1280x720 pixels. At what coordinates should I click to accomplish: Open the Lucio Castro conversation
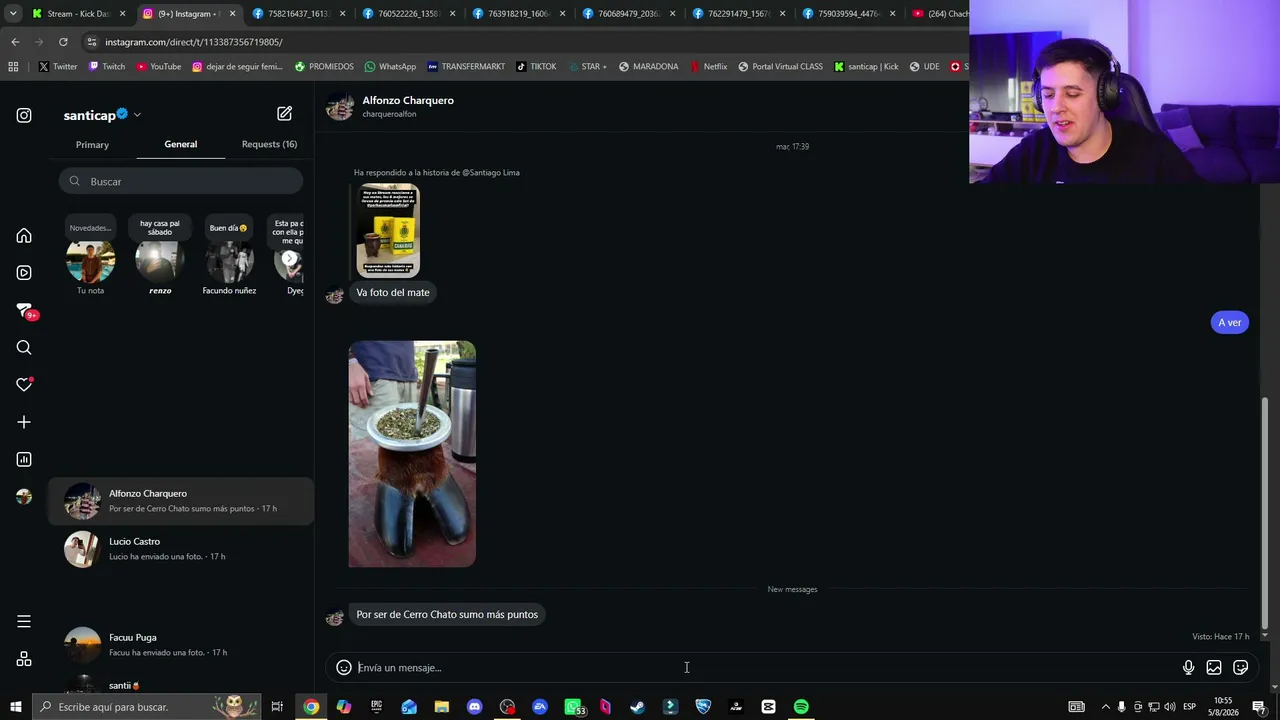coord(181,549)
